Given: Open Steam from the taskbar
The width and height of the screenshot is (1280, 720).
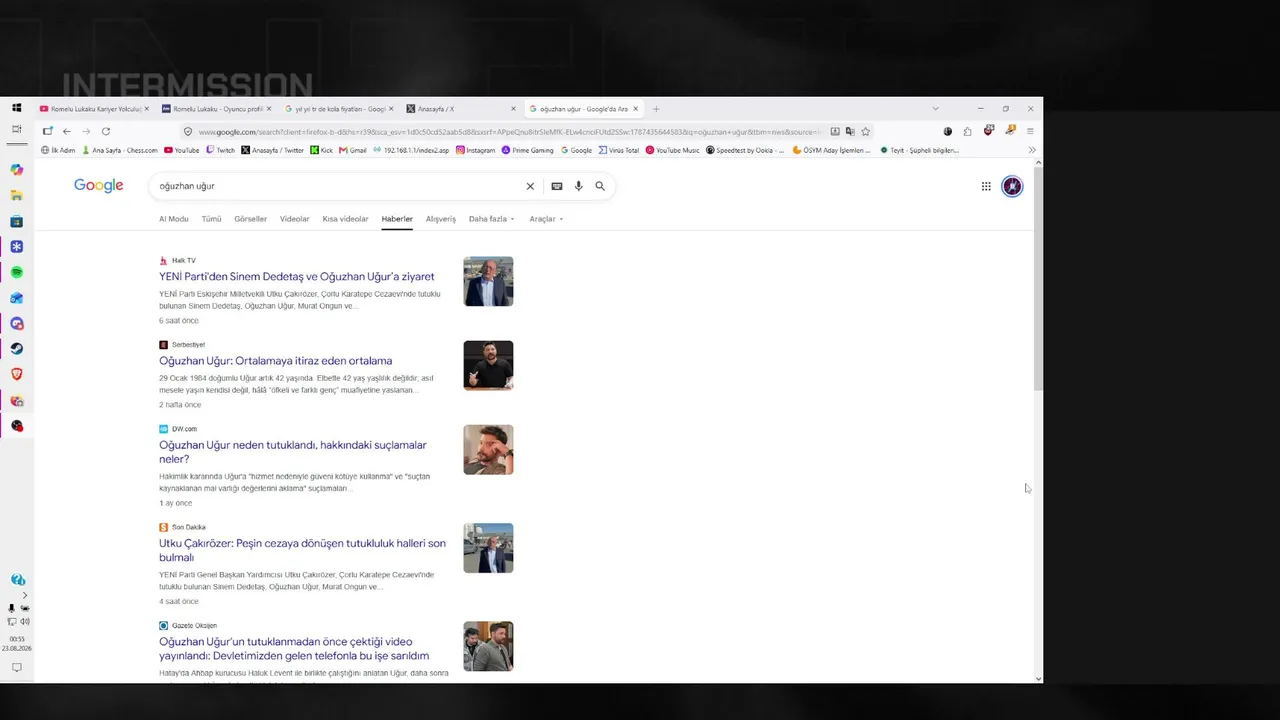Looking at the screenshot, I should pos(17,349).
